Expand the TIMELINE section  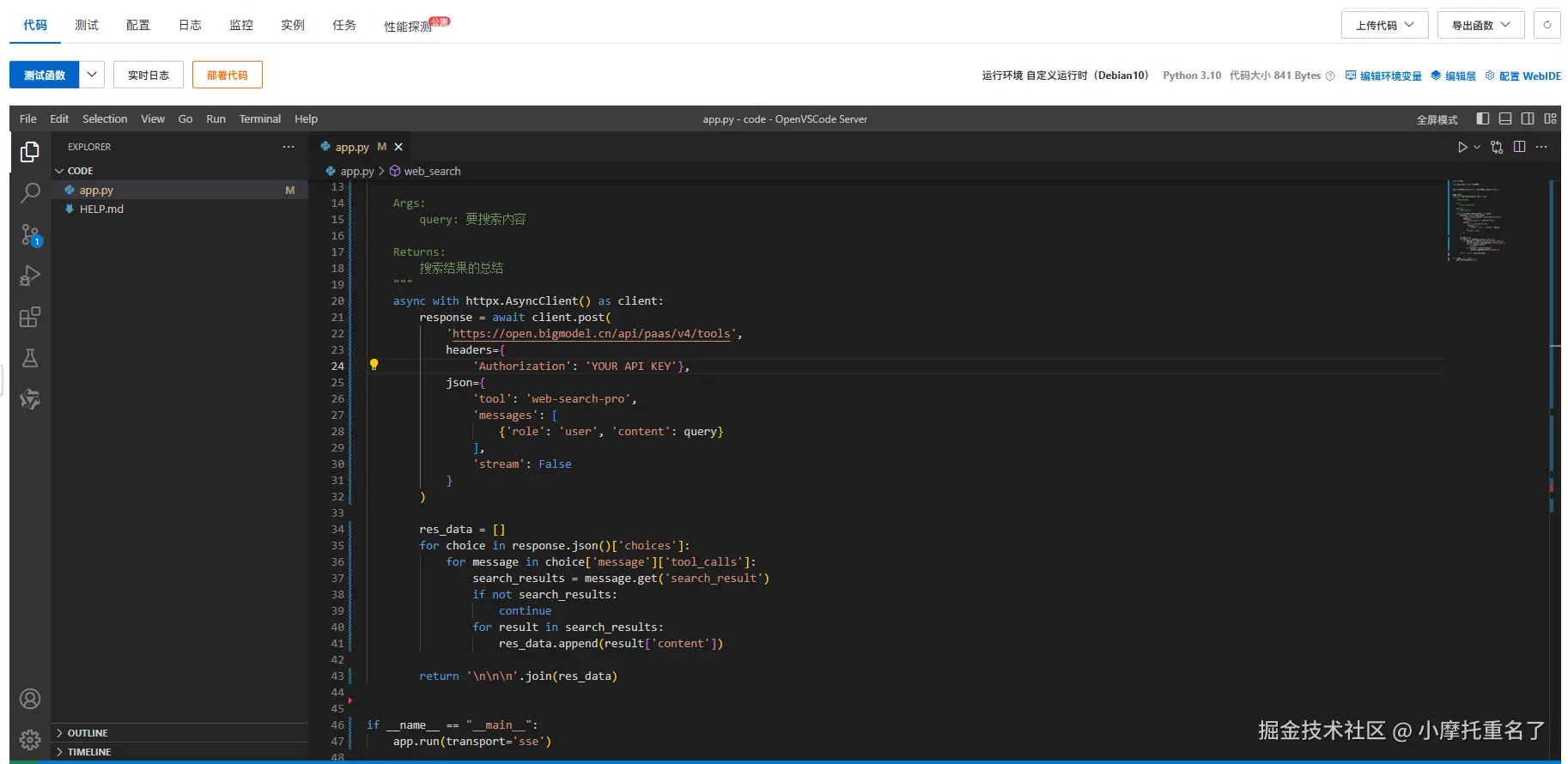(x=179, y=752)
